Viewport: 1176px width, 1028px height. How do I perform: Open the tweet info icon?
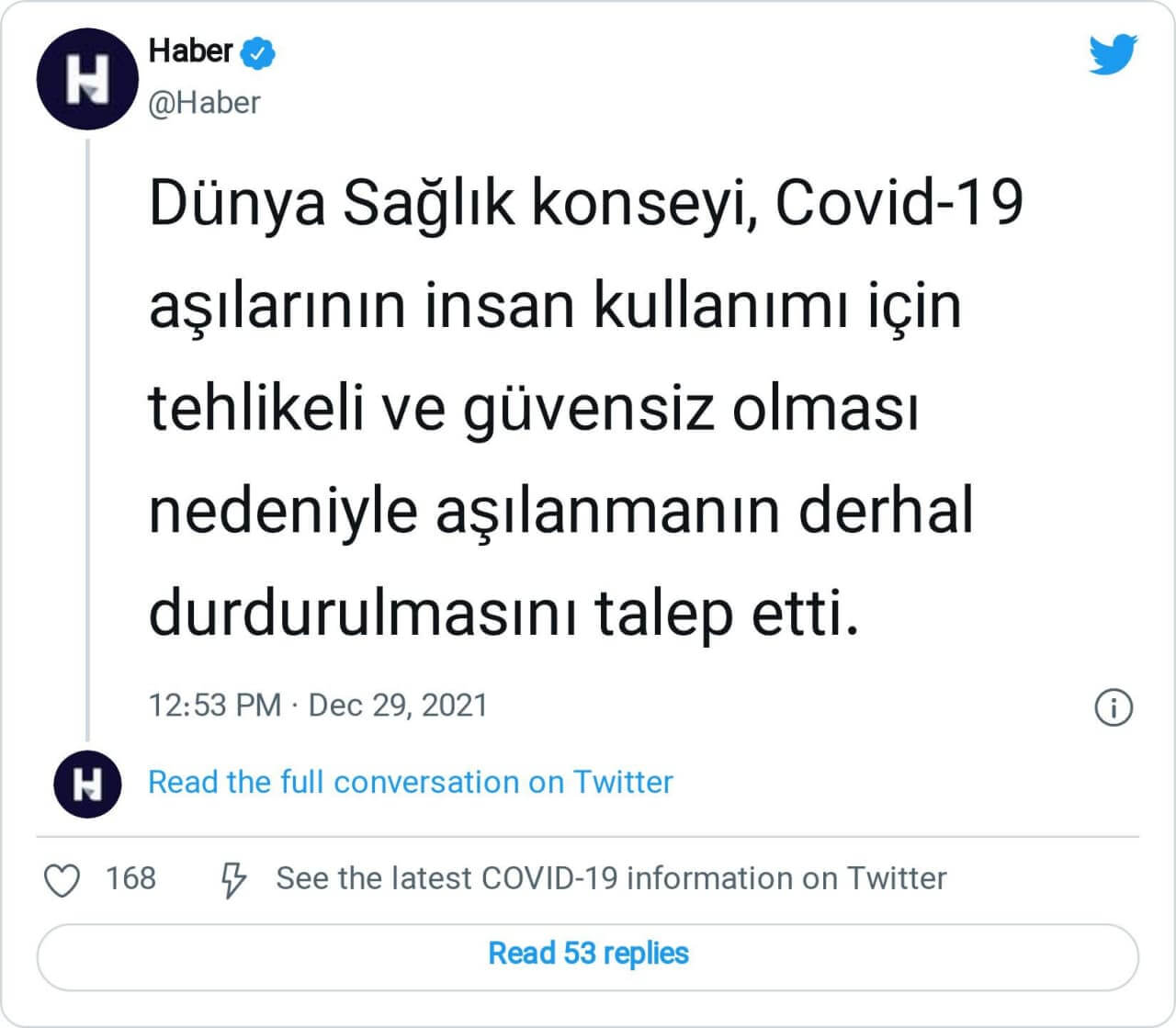click(1114, 707)
